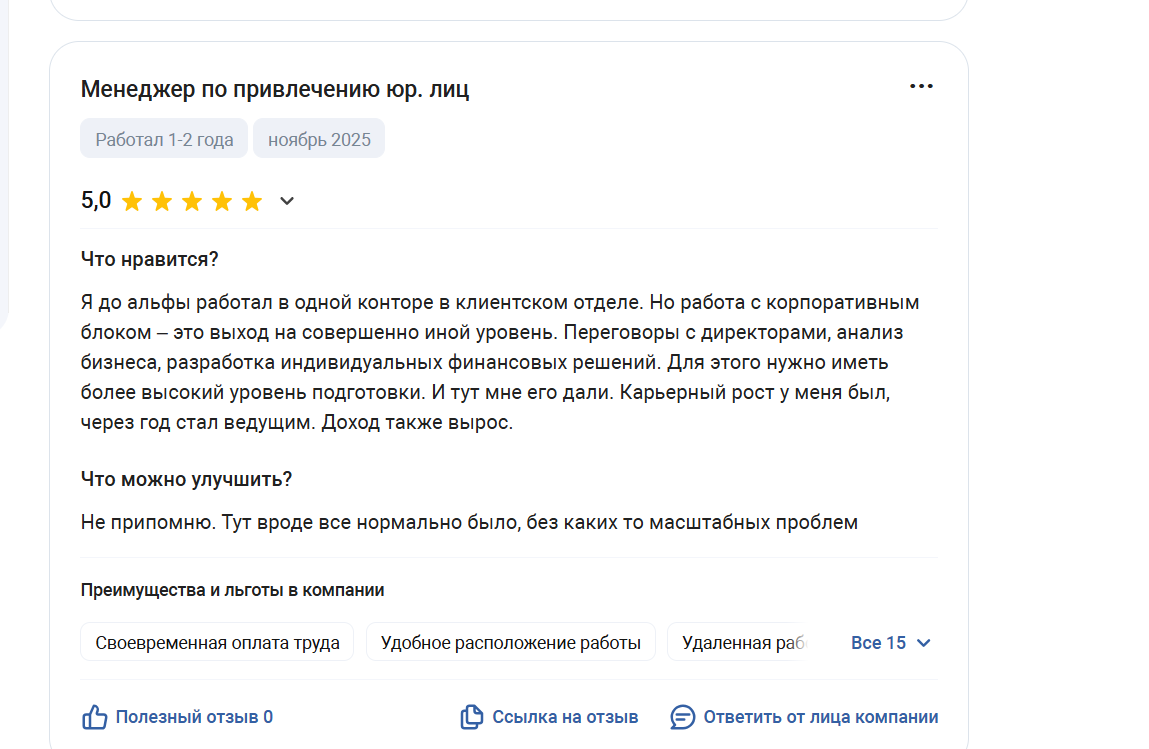Viewport: 1149px width, 749px height.
Task: Mark review as helpful via 'Полезный отзыв'
Action: click(194, 717)
